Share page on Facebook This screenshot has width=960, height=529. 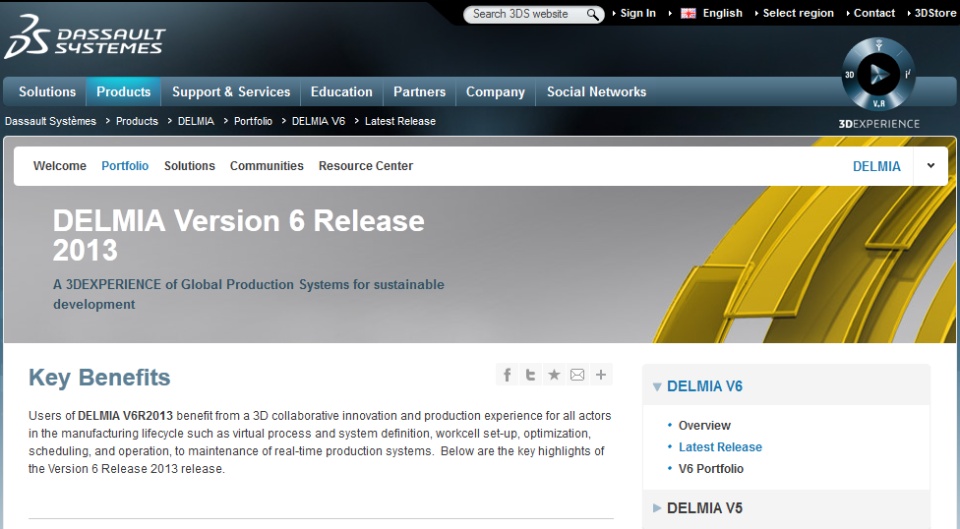[x=507, y=375]
